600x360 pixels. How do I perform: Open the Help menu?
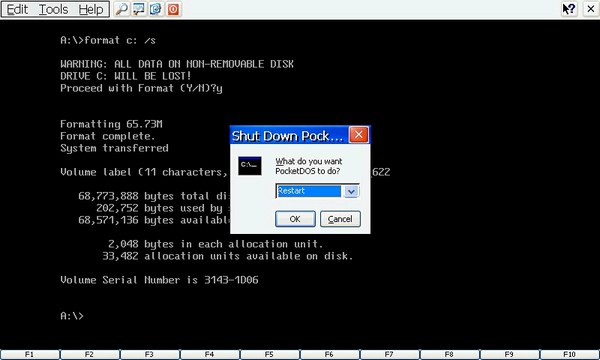91,9
